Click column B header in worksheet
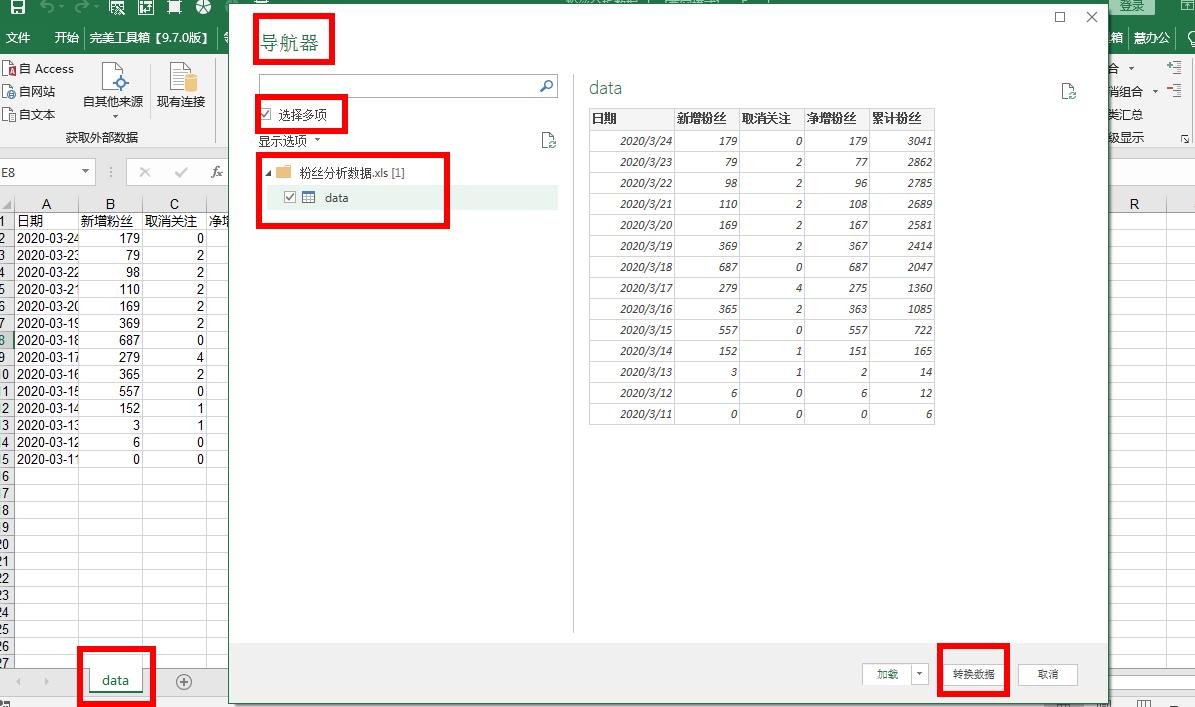Image resolution: width=1195 pixels, height=707 pixels. (x=111, y=204)
